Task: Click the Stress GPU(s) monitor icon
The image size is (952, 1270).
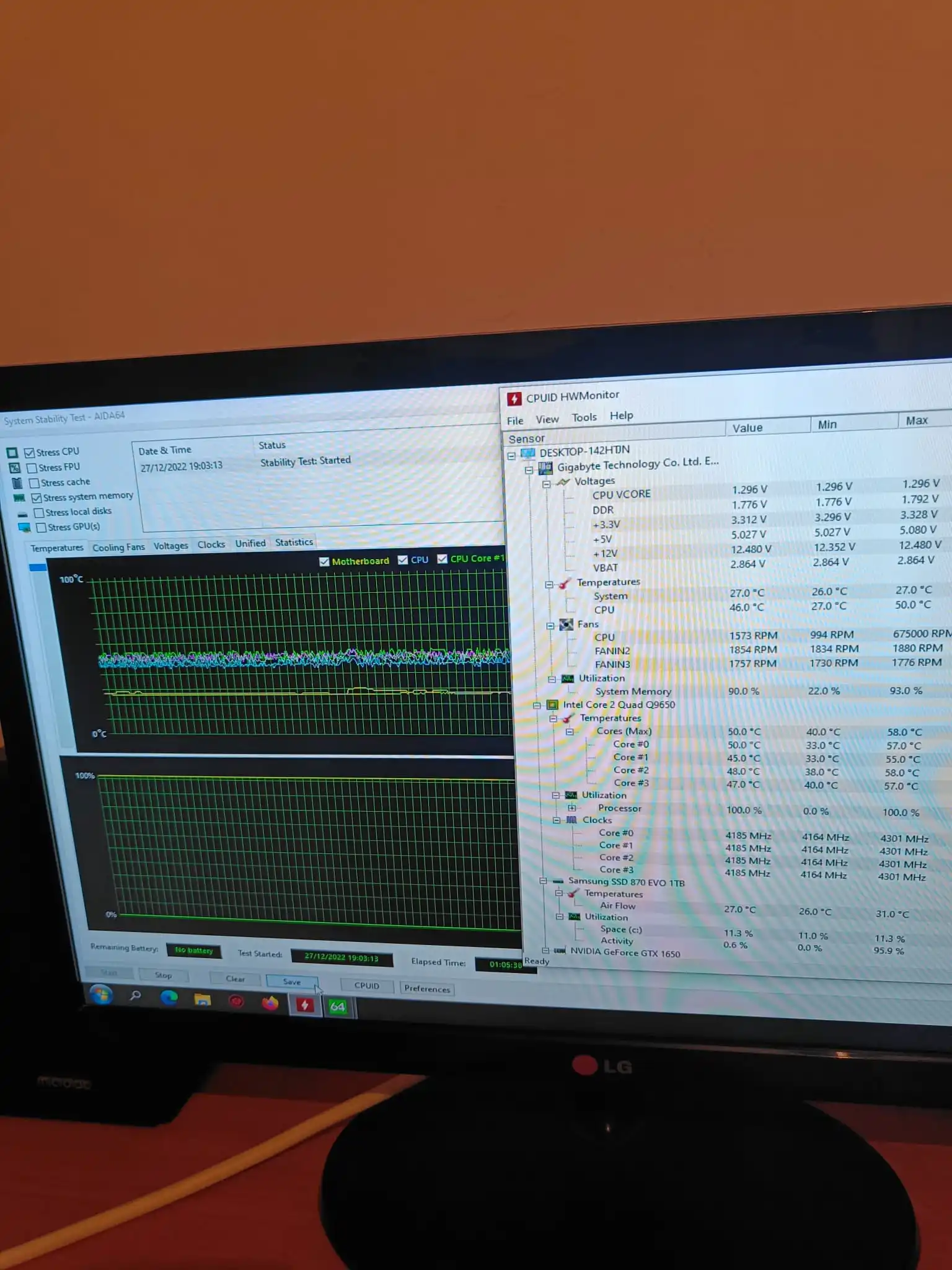Action: pos(24,528)
